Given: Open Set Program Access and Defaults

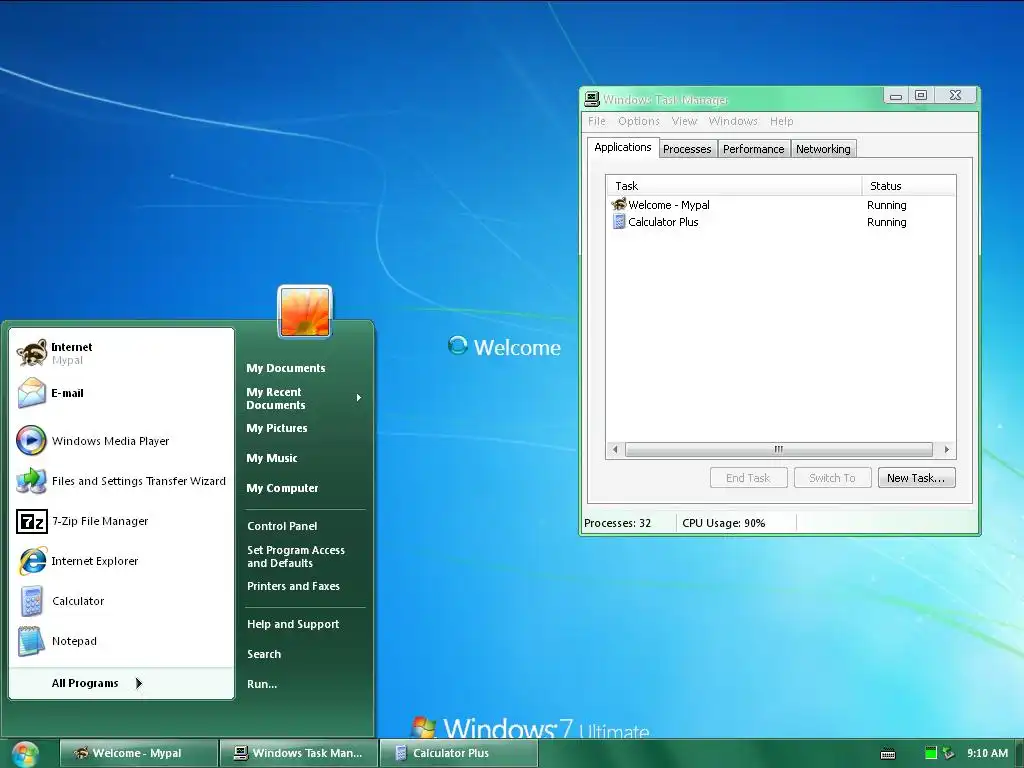Looking at the screenshot, I should point(296,556).
